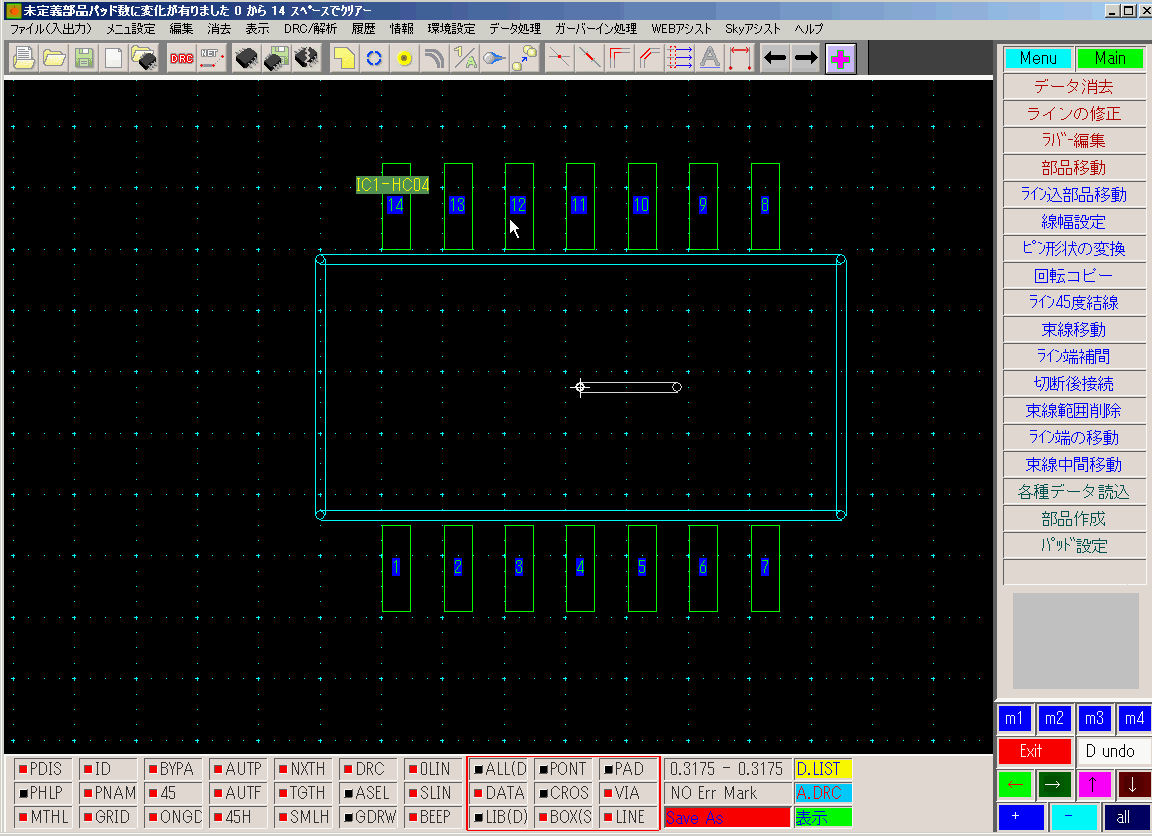1152x836 pixels.
Task: Click the red Exit button
Action: [1034, 751]
